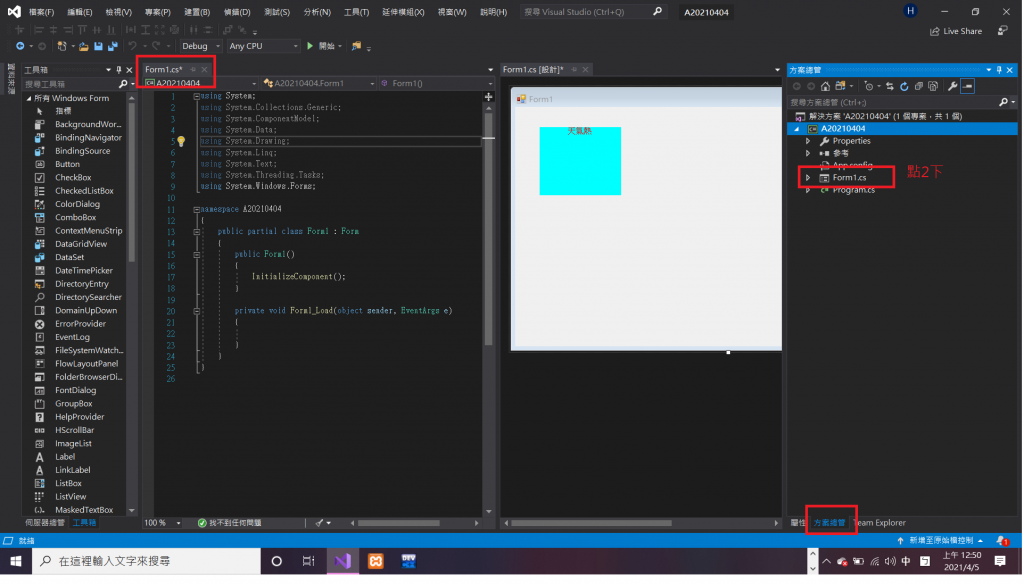The width and height of the screenshot is (1024, 584).
Task: Open the A20210404.Form1 class dropdown
Action: click(319, 83)
